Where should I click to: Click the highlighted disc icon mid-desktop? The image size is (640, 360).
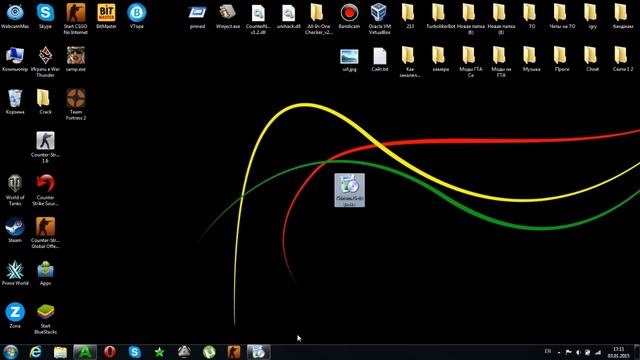pos(349,190)
